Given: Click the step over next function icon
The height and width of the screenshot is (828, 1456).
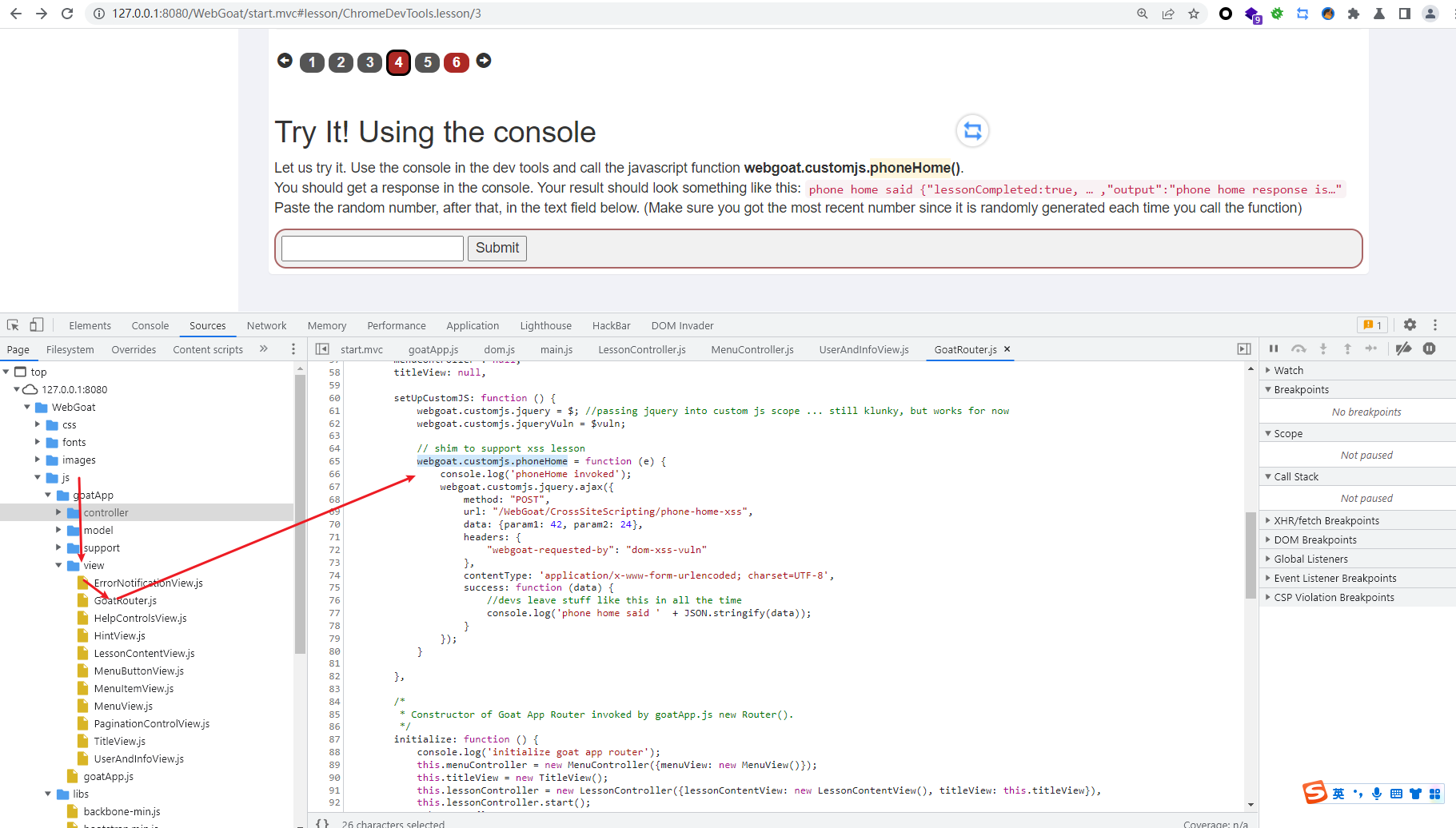Looking at the screenshot, I should click(1298, 348).
